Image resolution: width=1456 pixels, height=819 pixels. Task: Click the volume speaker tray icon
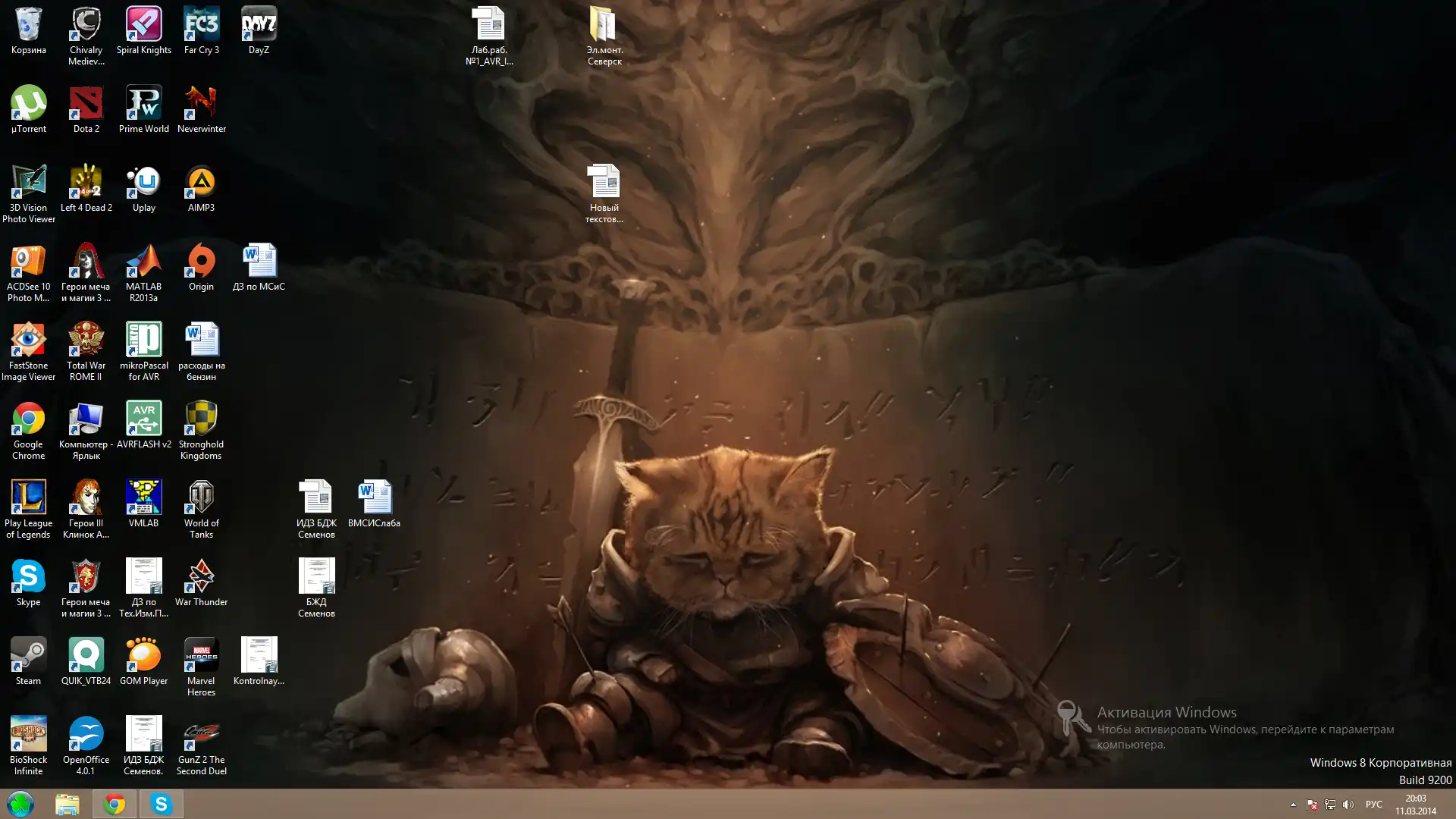click(1348, 805)
